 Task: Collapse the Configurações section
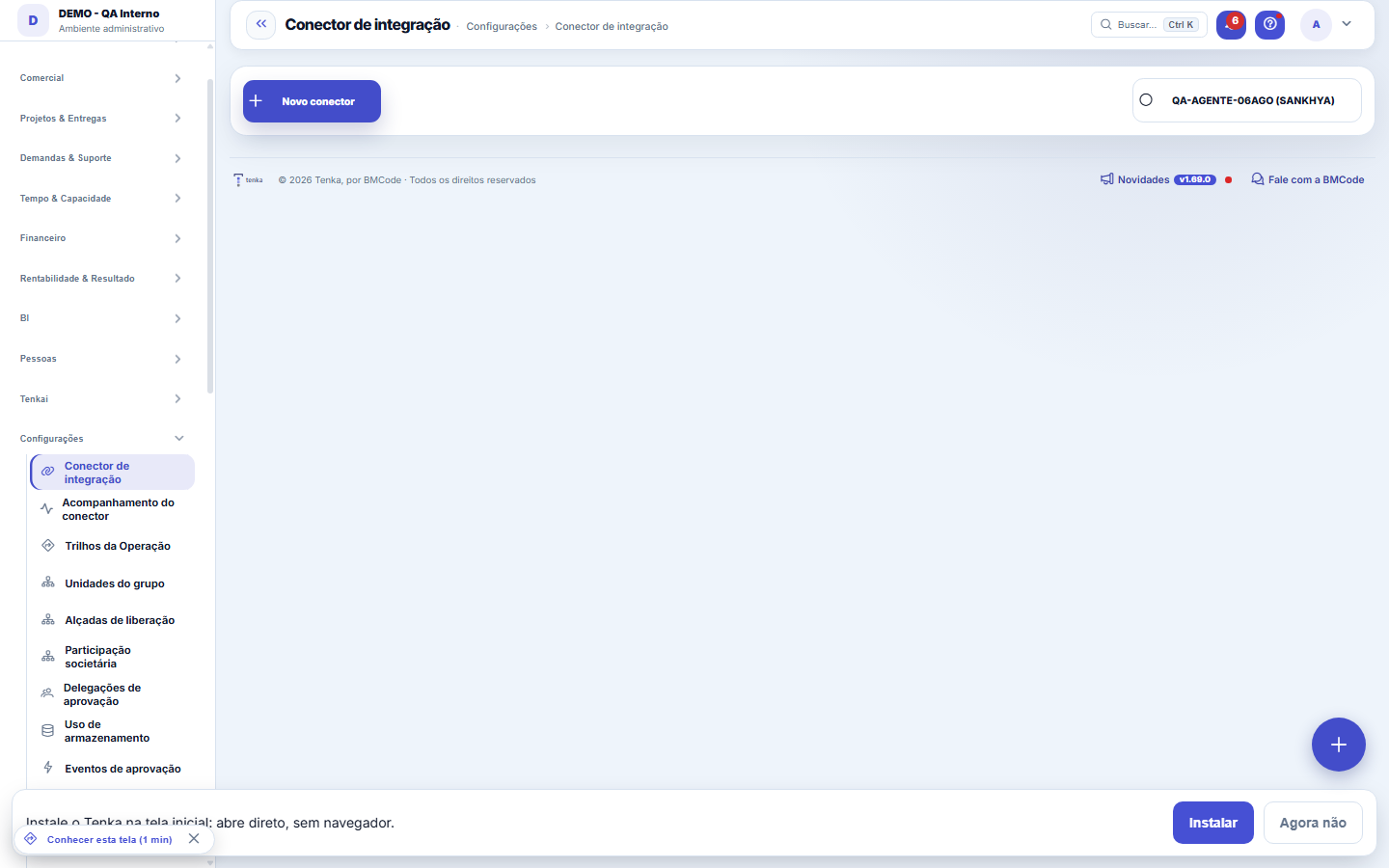[x=100, y=439]
